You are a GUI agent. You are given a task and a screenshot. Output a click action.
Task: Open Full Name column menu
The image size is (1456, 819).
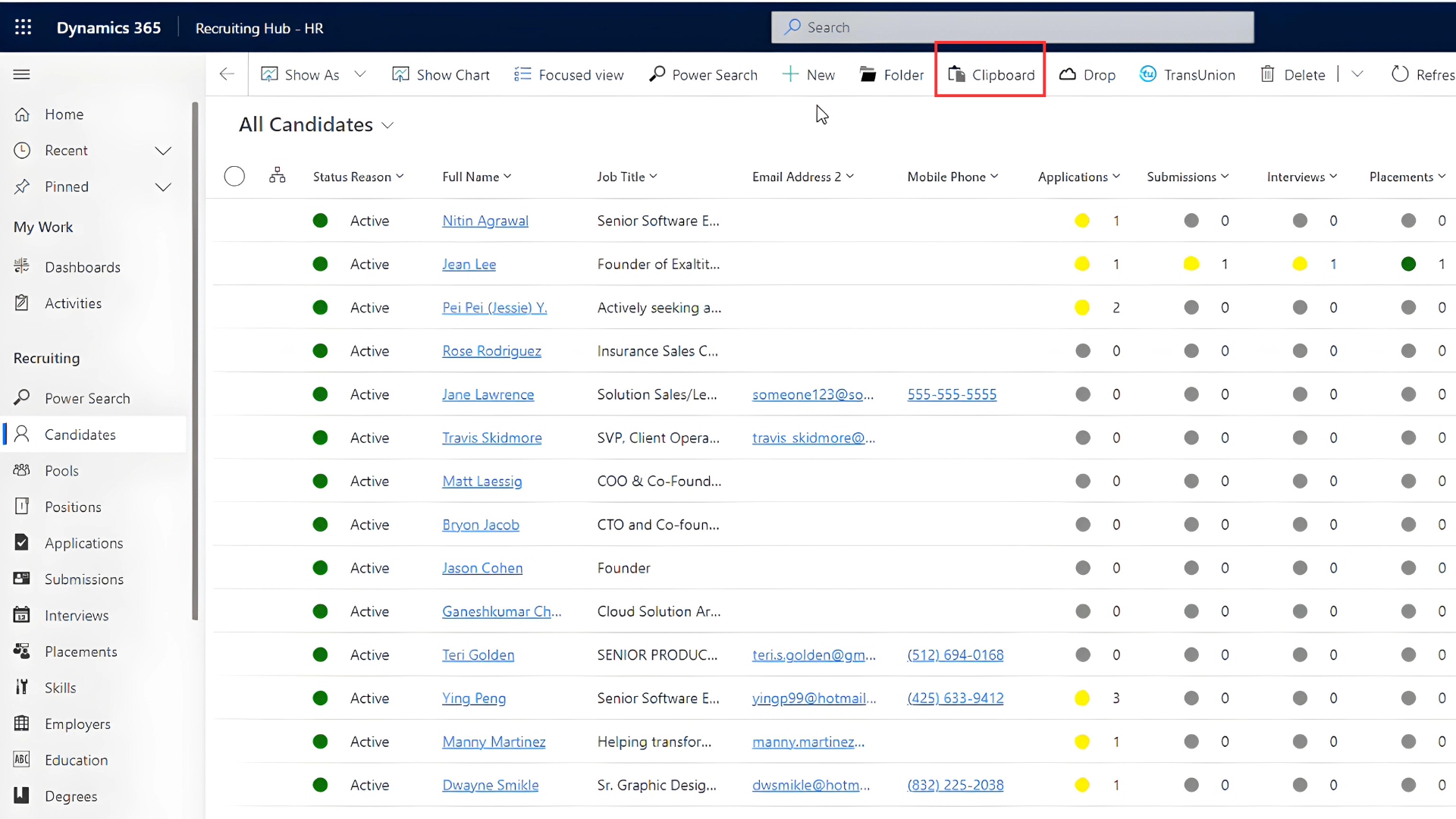coord(477,177)
